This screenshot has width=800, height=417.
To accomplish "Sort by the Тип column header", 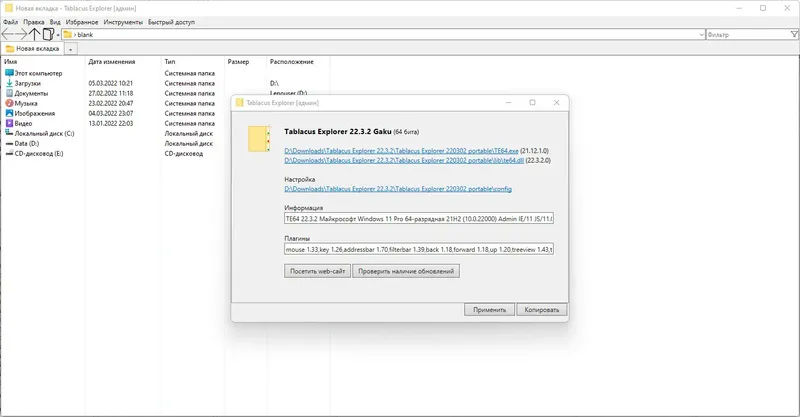I will pos(170,62).
